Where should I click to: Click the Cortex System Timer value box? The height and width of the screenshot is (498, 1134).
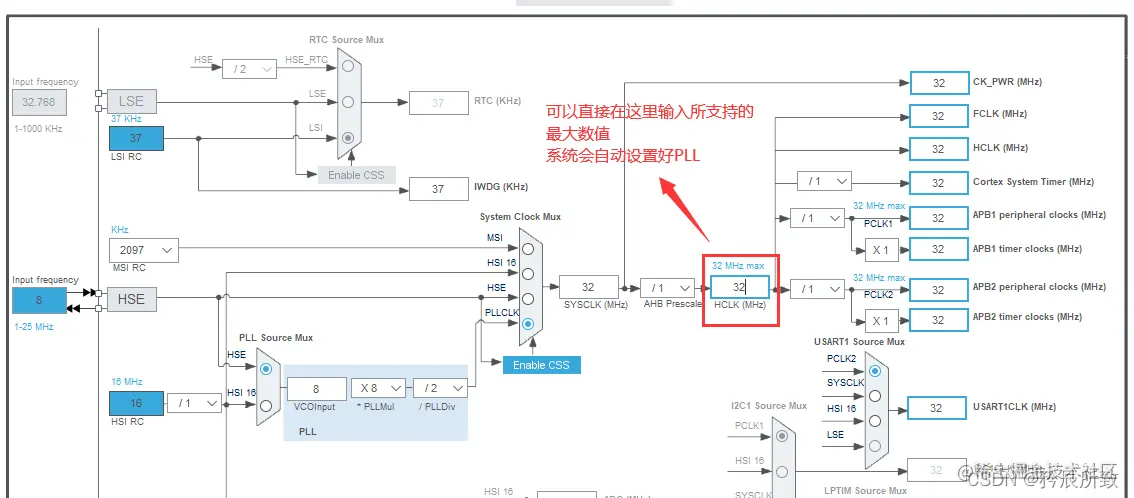(939, 183)
